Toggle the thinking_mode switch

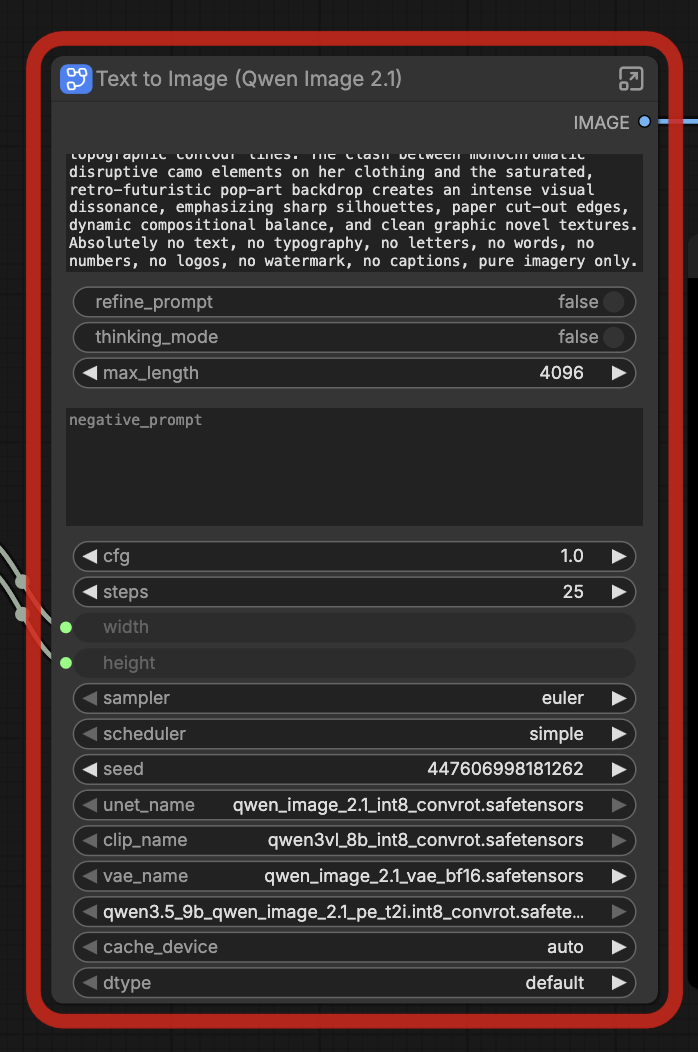click(x=613, y=337)
